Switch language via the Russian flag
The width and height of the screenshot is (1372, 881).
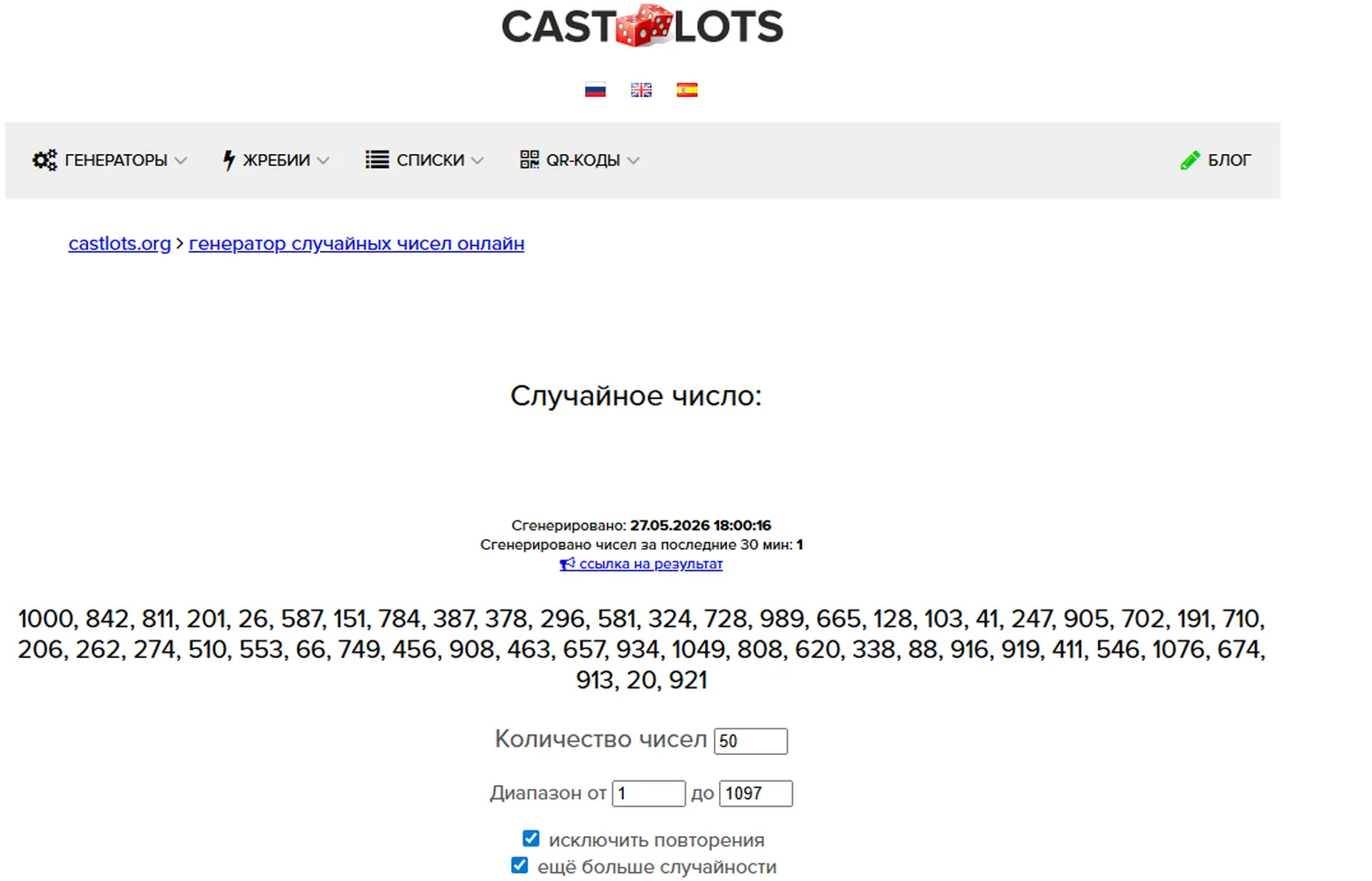tap(596, 90)
